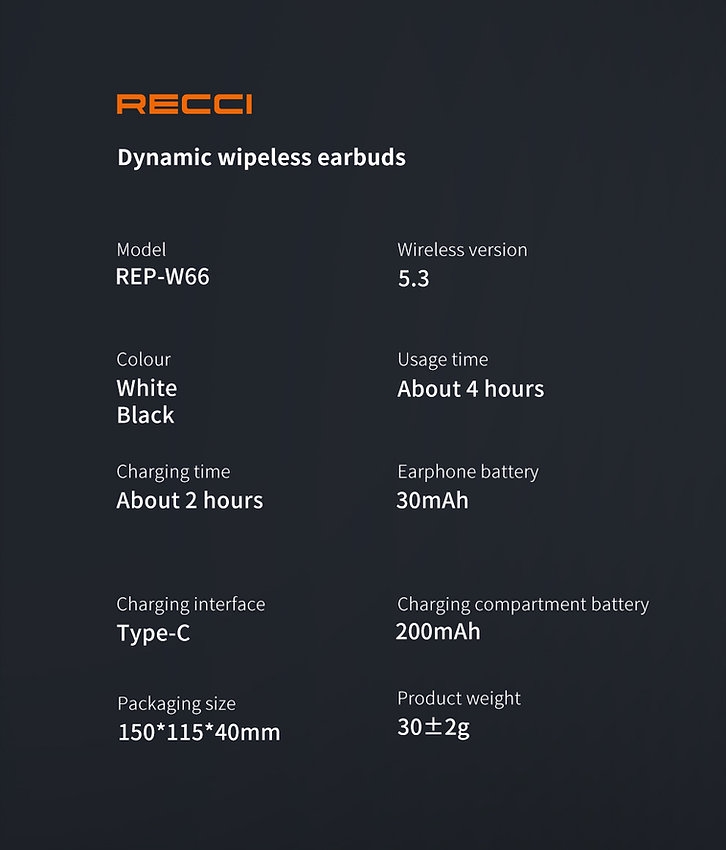Select the Charging time label
Viewport: 726px width, 850px height.
click(x=173, y=471)
